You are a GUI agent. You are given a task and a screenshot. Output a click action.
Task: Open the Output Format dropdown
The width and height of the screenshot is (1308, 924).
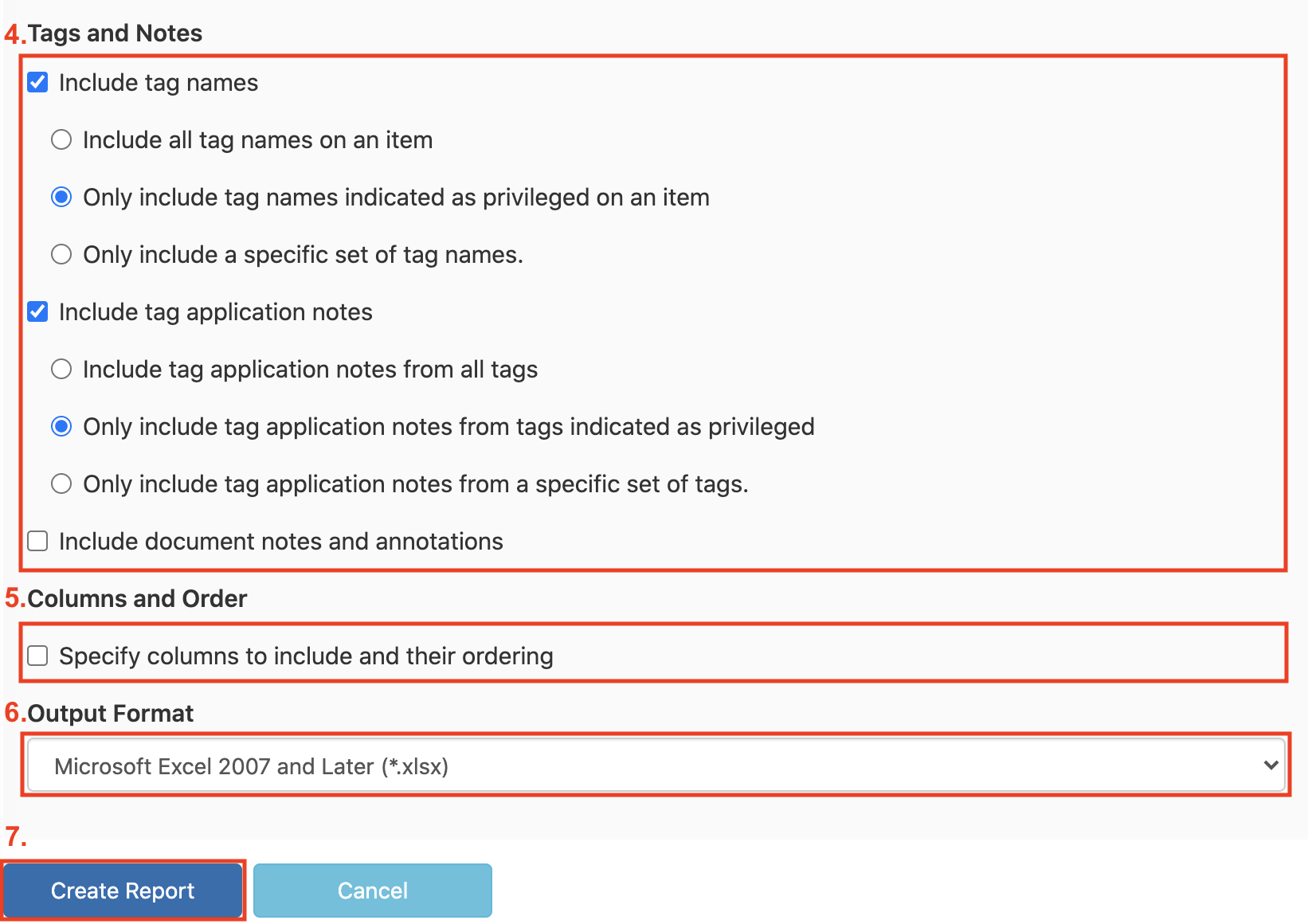tap(653, 765)
